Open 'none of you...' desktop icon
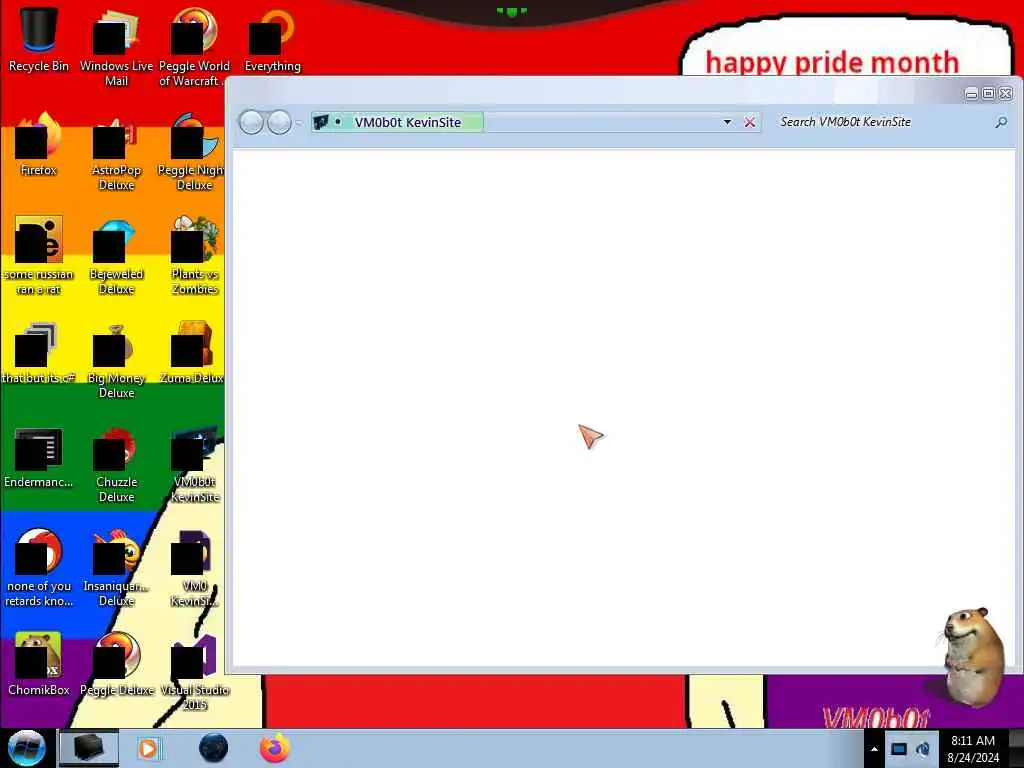The height and width of the screenshot is (768, 1024). (x=39, y=567)
